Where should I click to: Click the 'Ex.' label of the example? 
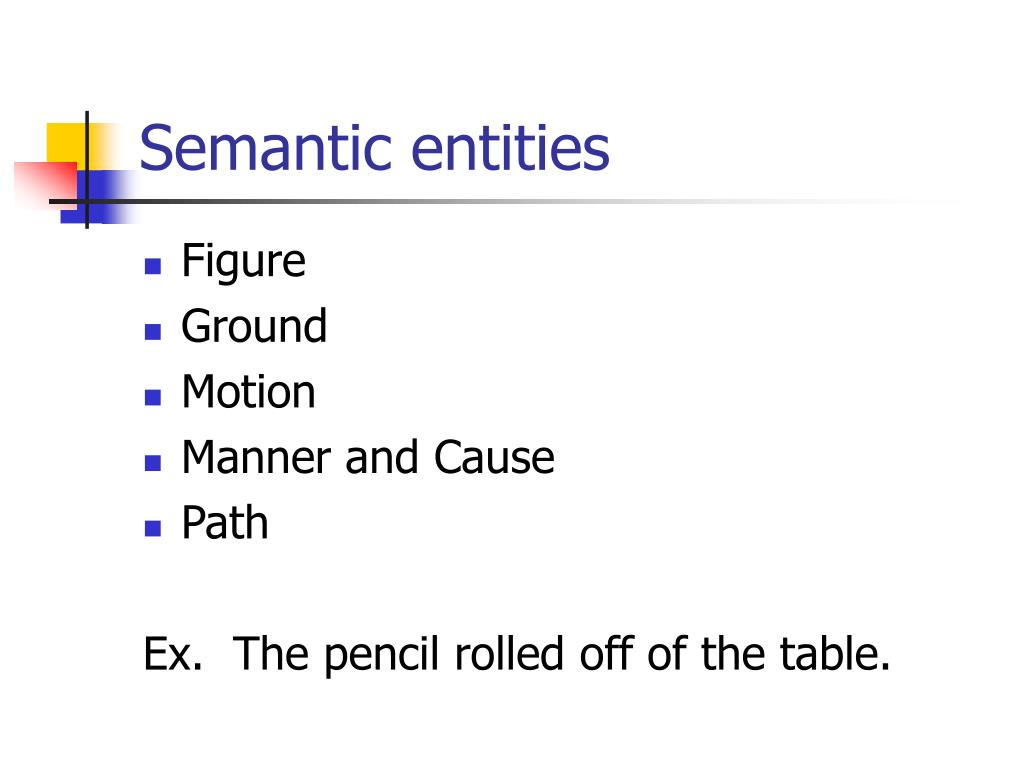[x=173, y=653]
